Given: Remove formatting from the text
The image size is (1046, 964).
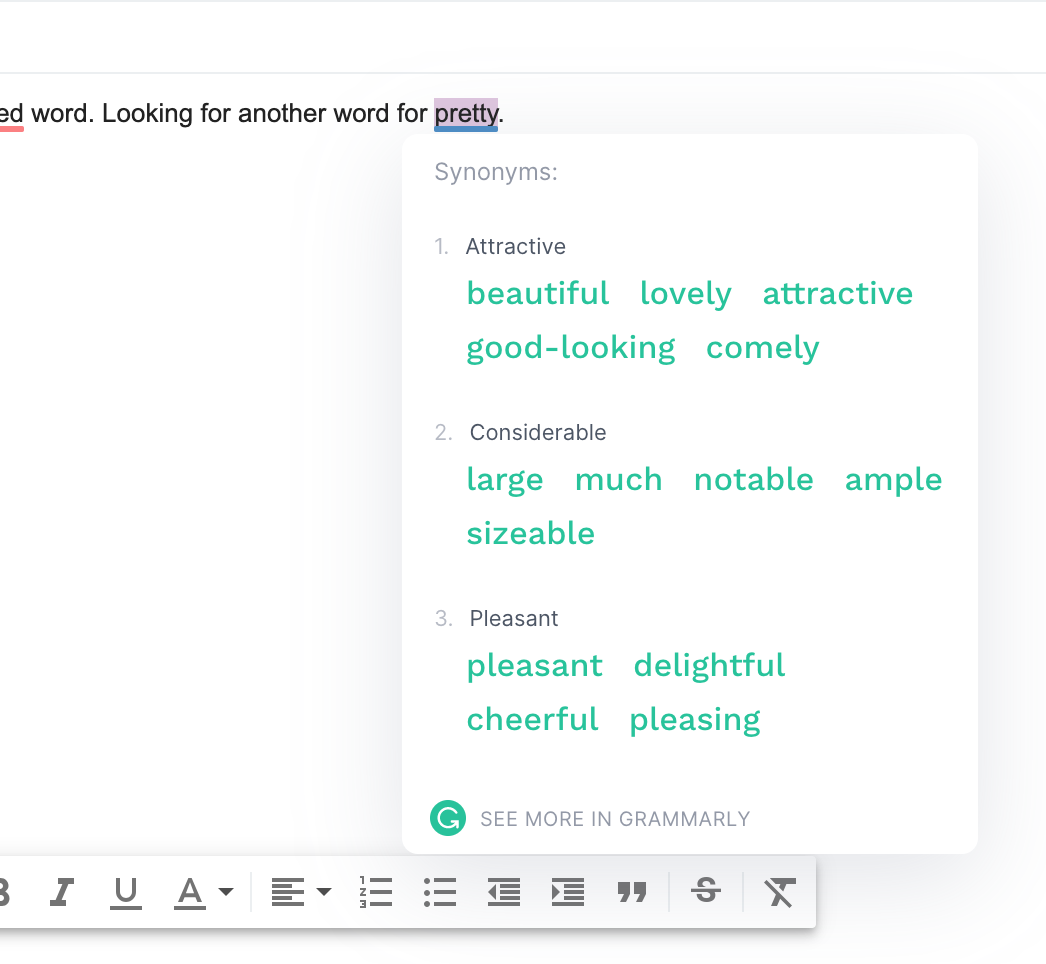Looking at the screenshot, I should [779, 893].
